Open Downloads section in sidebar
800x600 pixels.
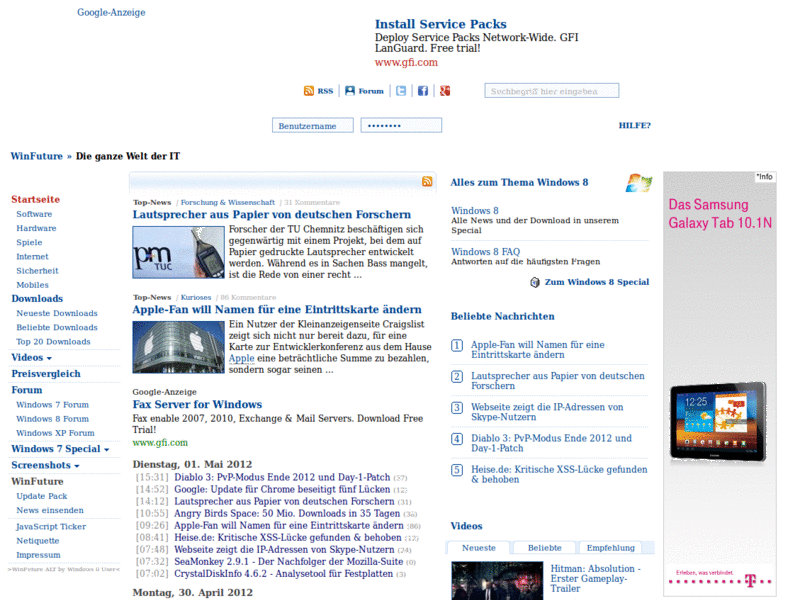[37, 298]
